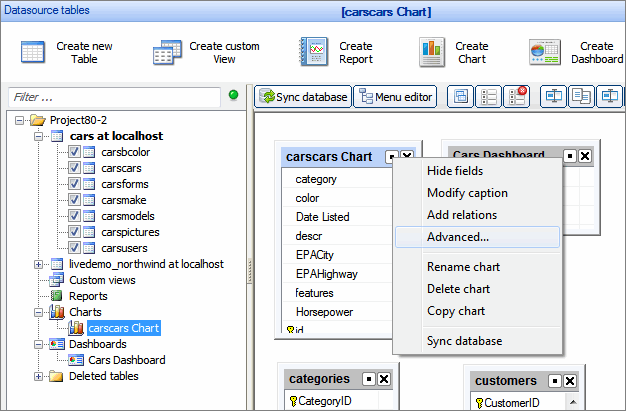
Task: Click the Cars Dashboard tree icon
Action: pos(76,360)
